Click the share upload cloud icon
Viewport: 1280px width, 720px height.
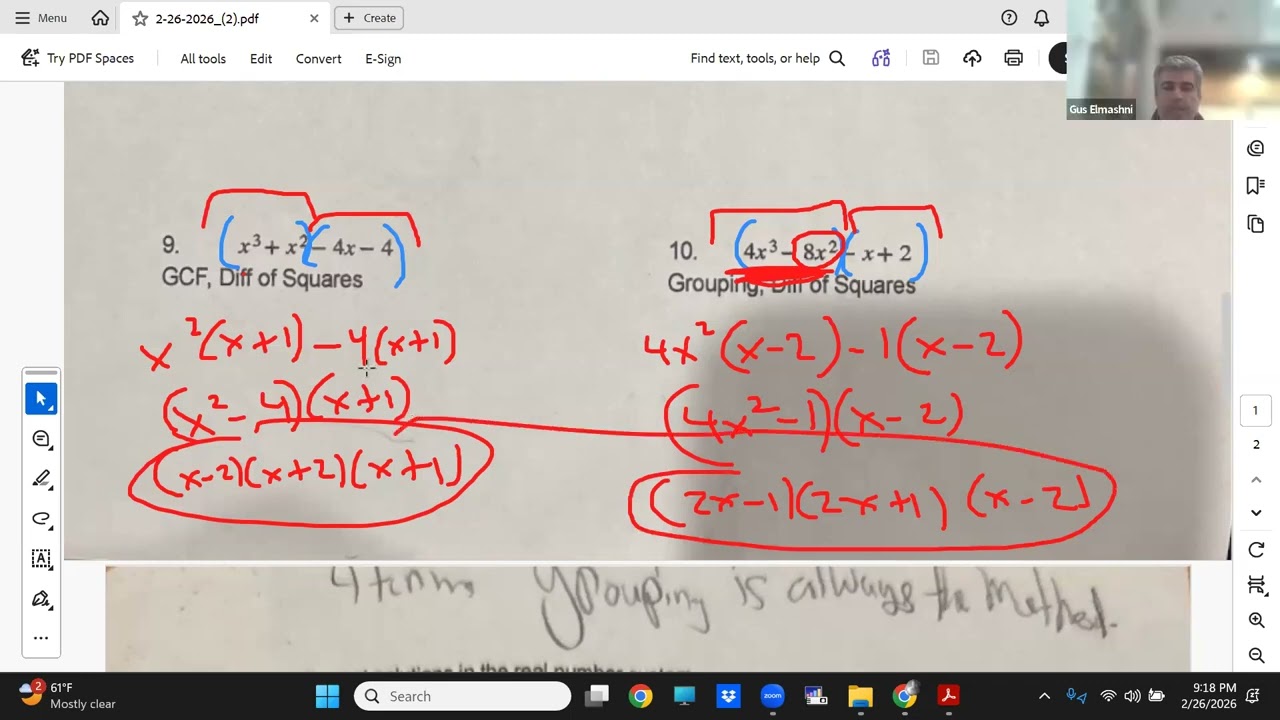coord(972,58)
